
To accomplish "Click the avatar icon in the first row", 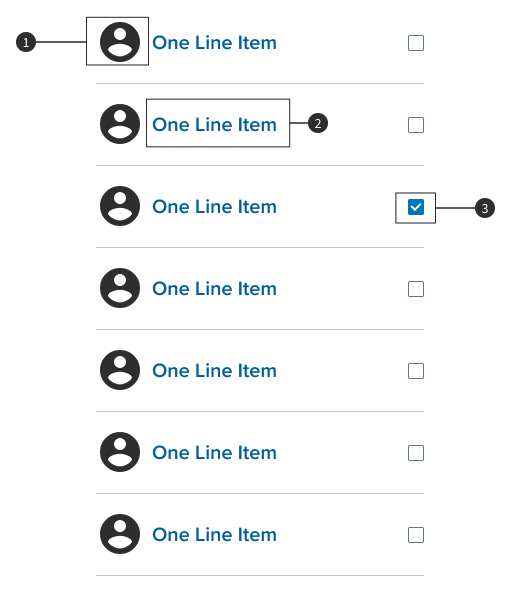I will point(120,42).
